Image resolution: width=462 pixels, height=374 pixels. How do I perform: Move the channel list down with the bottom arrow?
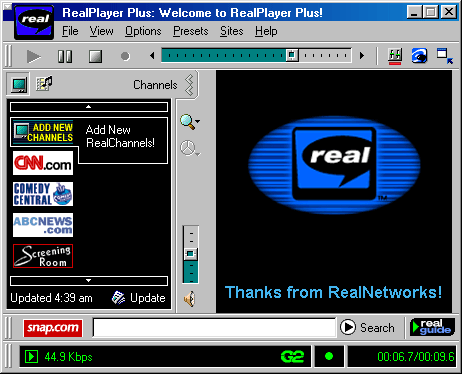(89, 281)
